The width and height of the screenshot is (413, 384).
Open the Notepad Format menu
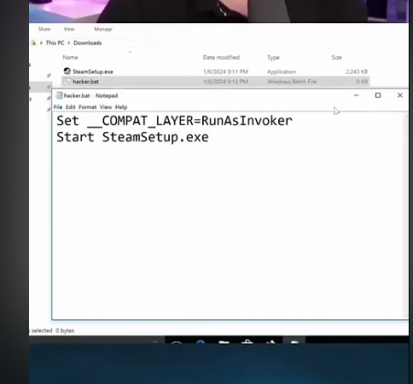pyautogui.click(x=88, y=107)
